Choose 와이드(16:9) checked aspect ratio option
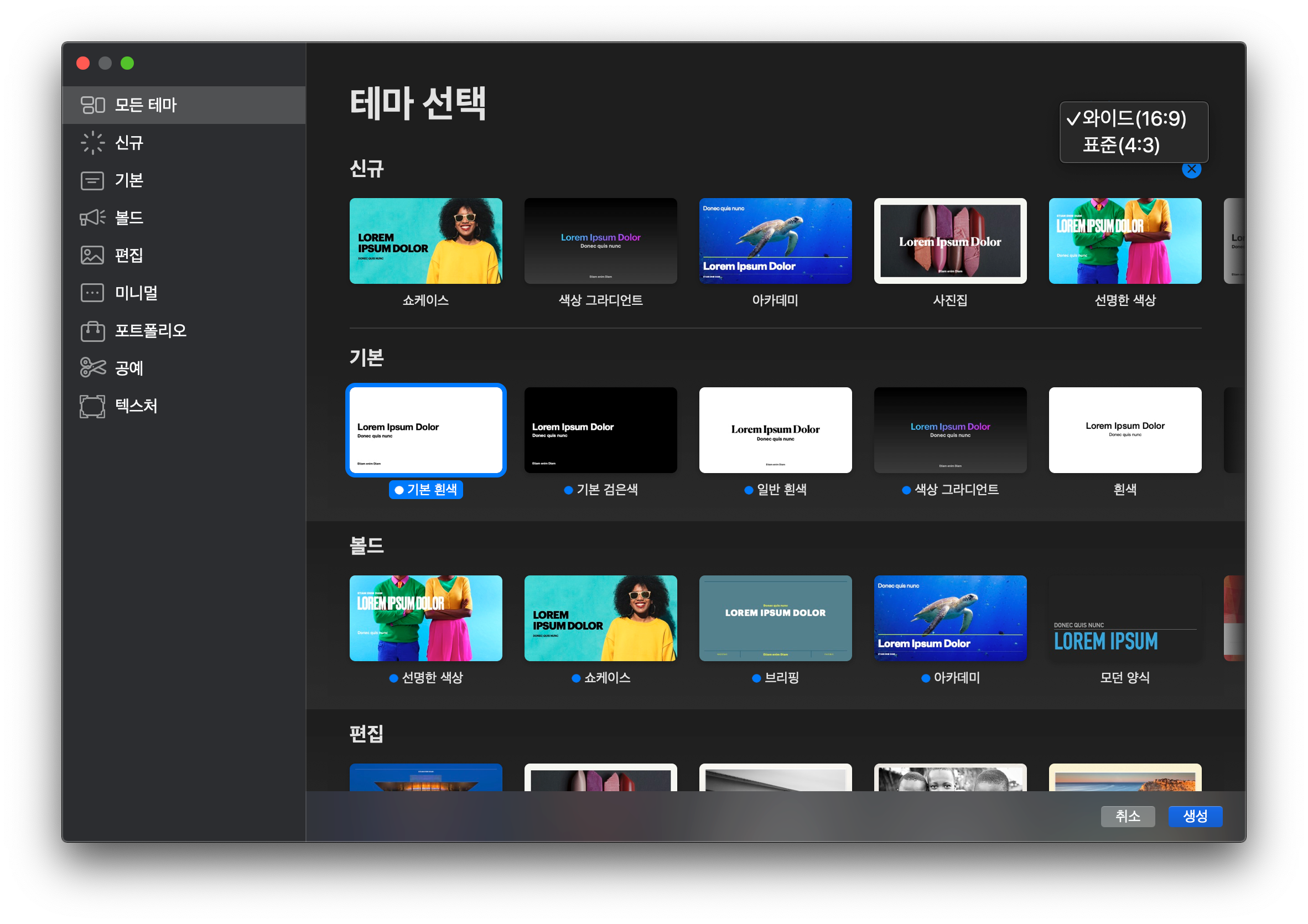The width and height of the screenshot is (1308, 924). (1133, 118)
